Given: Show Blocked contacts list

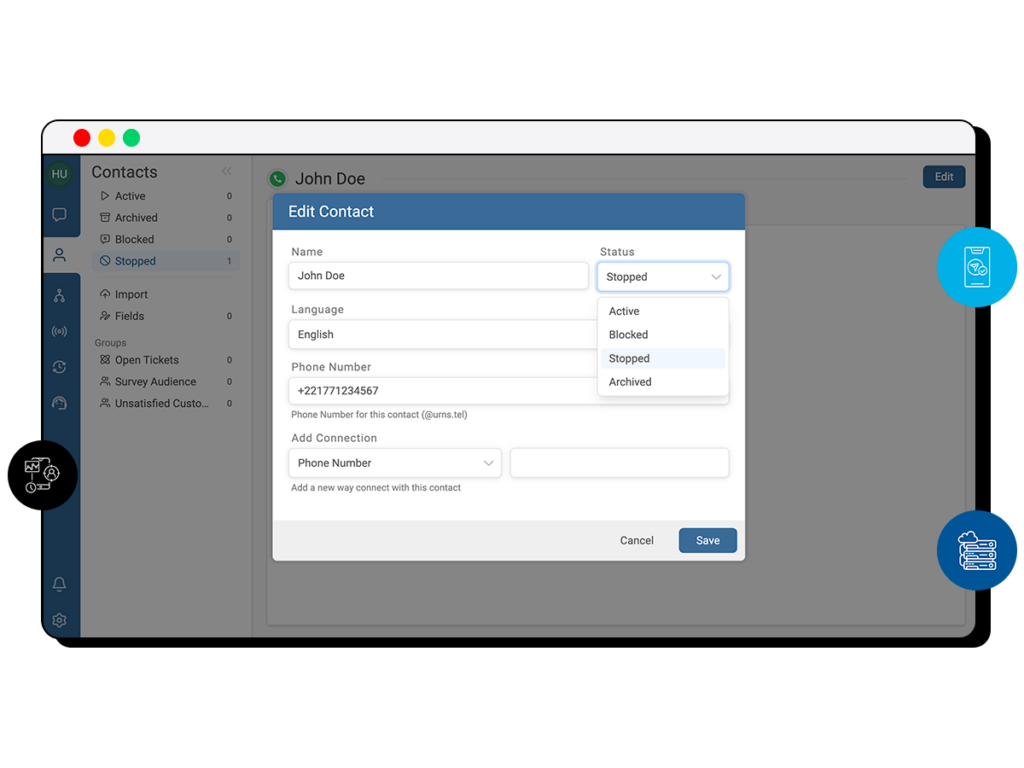Looking at the screenshot, I should point(166,239).
